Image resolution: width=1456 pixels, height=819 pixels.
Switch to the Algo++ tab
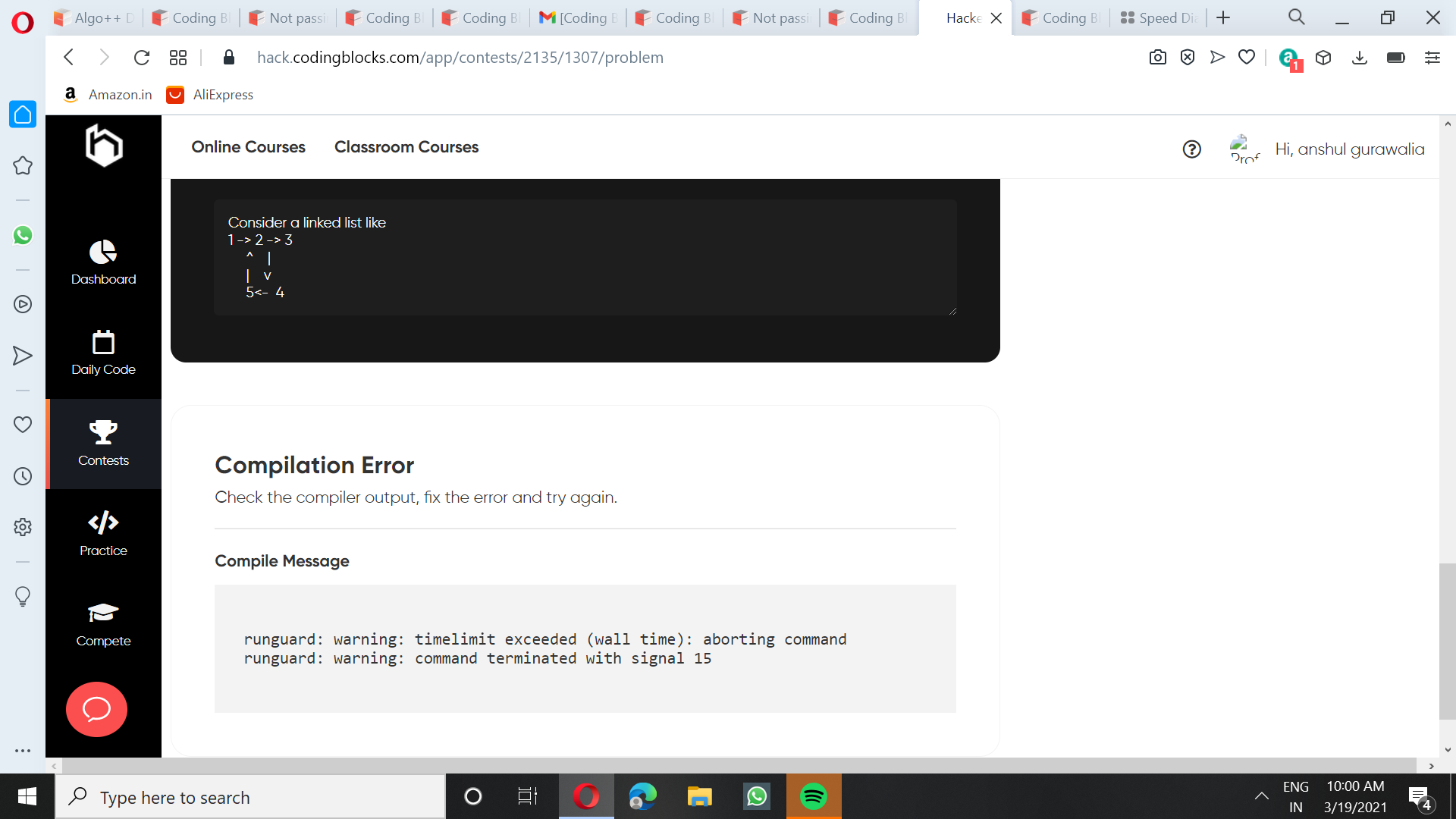click(x=95, y=18)
